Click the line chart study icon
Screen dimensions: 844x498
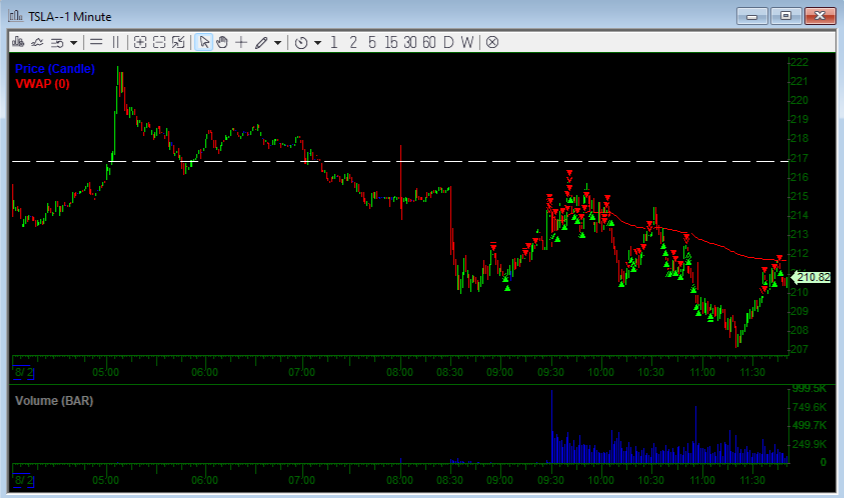click(37, 42)
